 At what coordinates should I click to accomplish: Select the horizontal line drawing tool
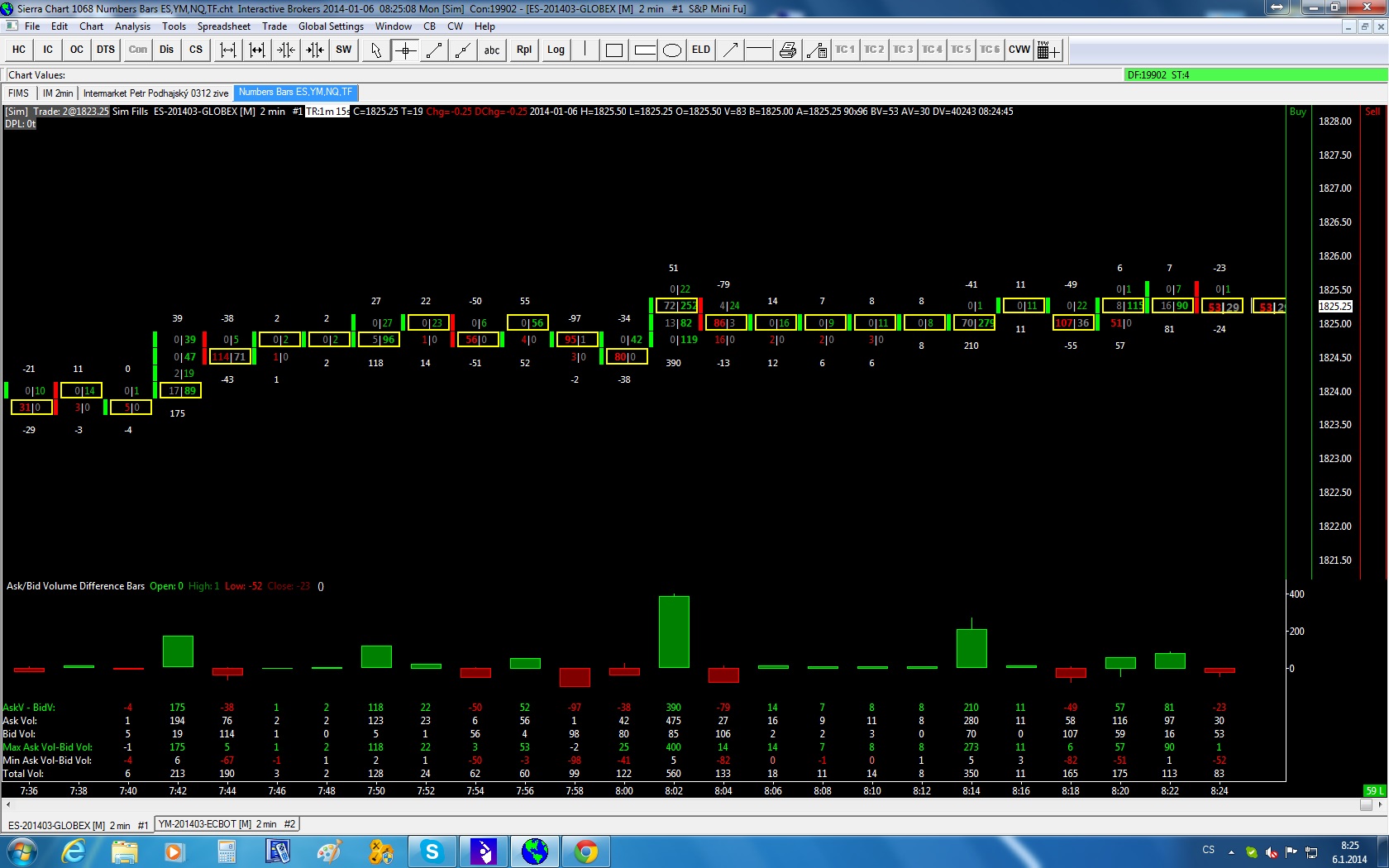pyautogui.click(x=758, y=50)
